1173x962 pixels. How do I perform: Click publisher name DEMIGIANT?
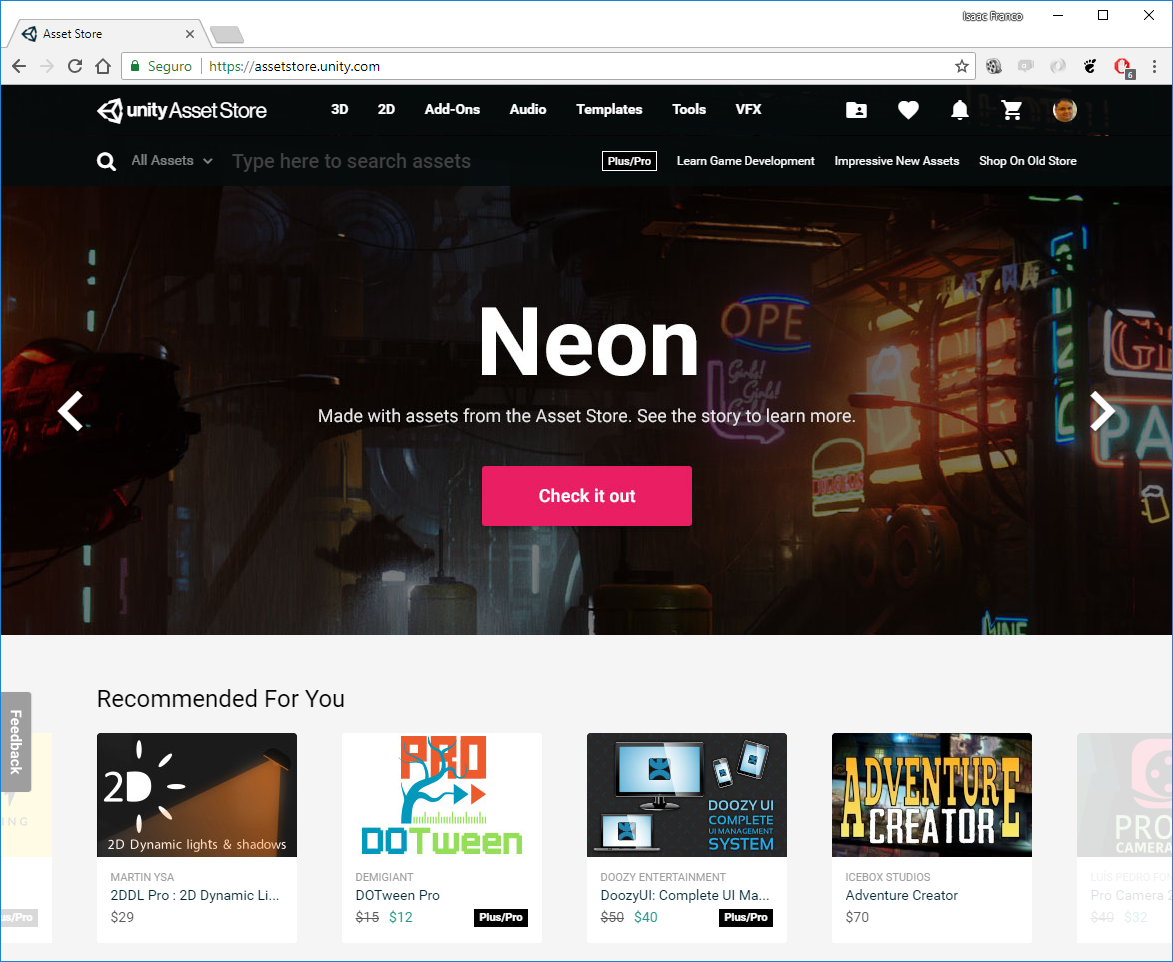point(385,877)
